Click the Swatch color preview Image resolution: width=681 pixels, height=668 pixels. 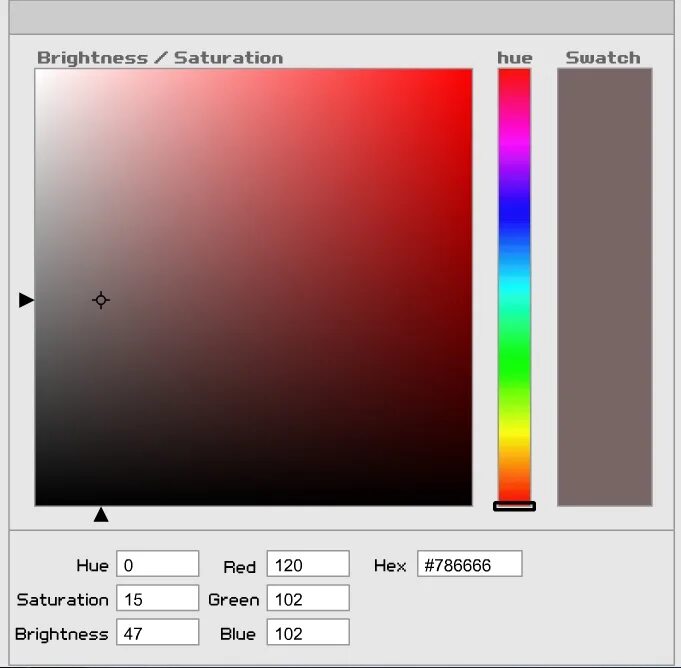pyautogui.click(x=605, y=287)
